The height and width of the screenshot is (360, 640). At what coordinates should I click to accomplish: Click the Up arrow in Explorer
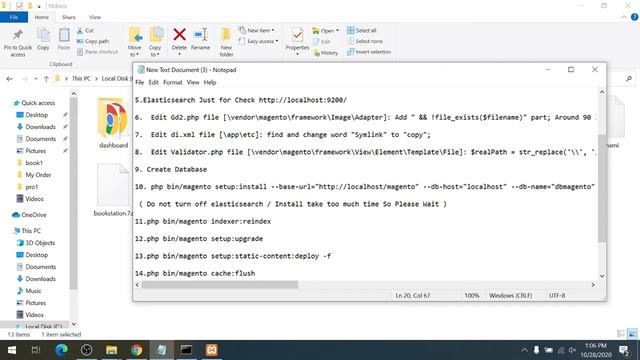(46, 79)
